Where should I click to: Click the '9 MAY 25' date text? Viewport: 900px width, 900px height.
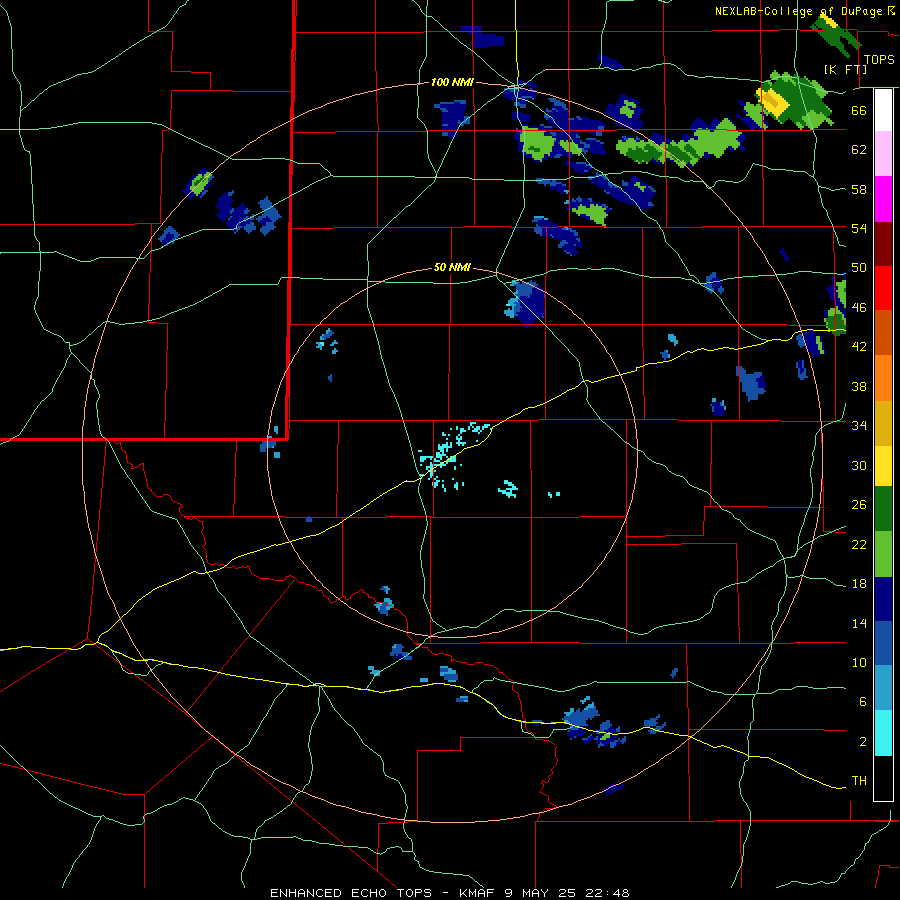(x=541, y=893)
